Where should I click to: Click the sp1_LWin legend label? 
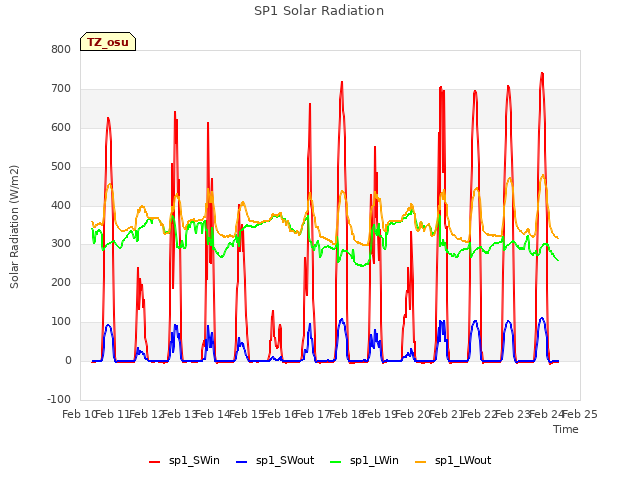click(x=374, y=461)
